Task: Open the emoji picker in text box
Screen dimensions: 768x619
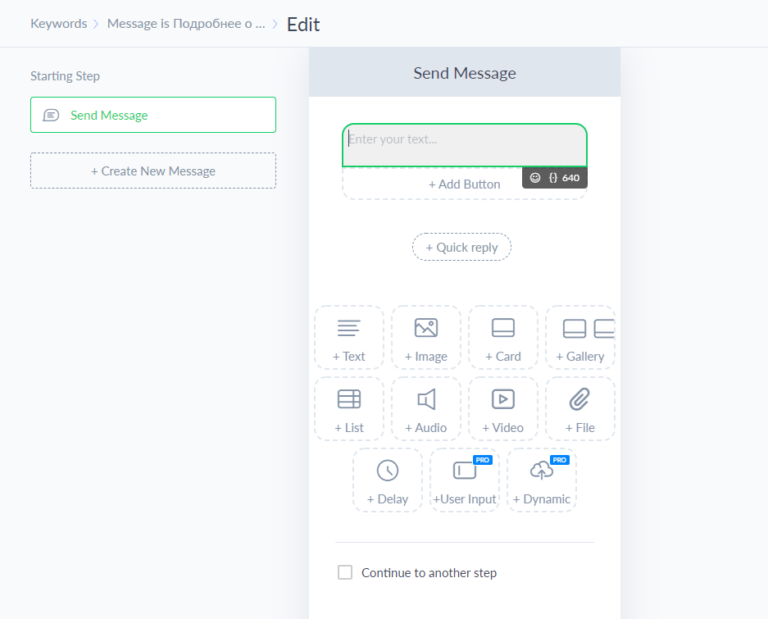Action: click(x=535, y=178)
